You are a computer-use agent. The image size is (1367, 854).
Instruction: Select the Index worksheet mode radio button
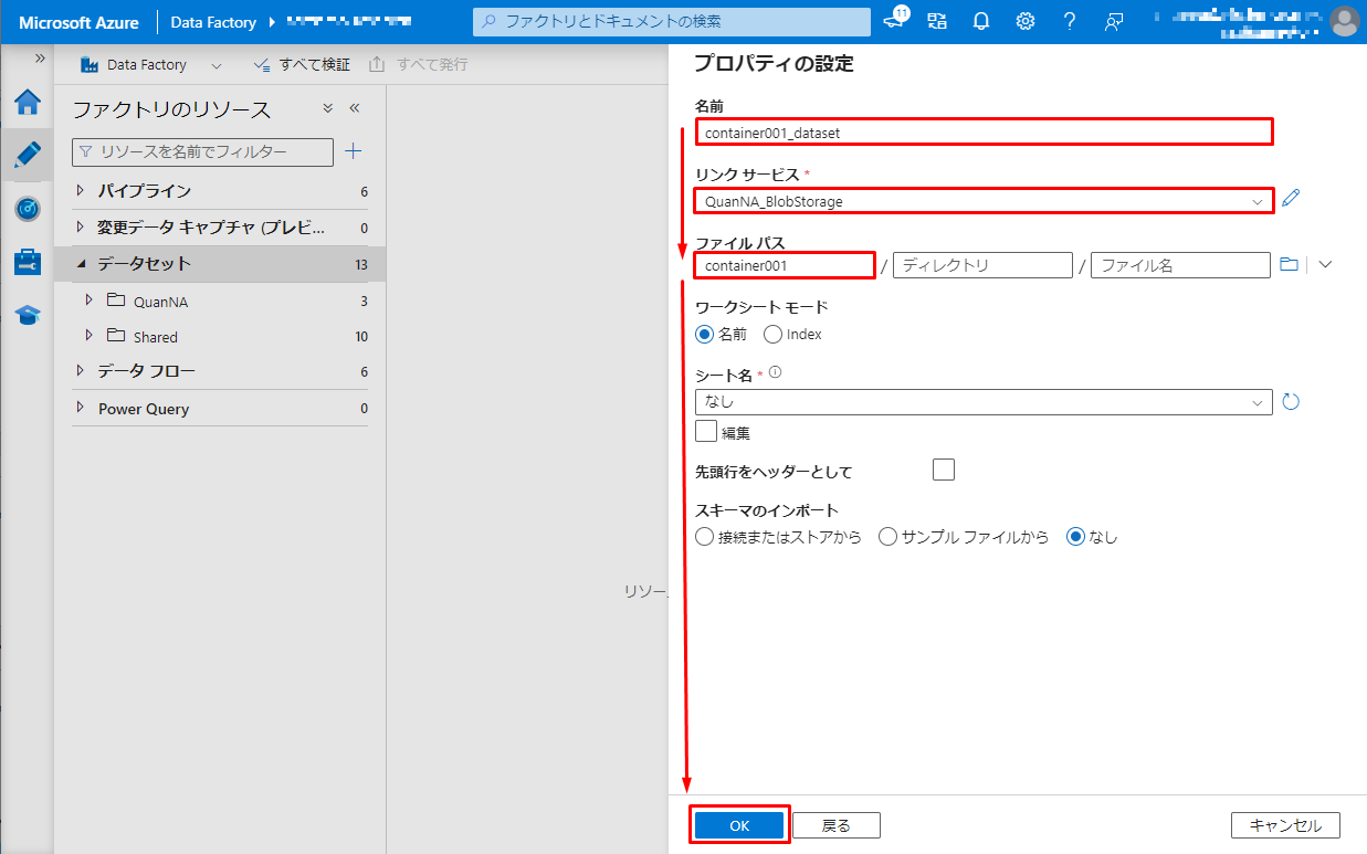click(773, 334)
